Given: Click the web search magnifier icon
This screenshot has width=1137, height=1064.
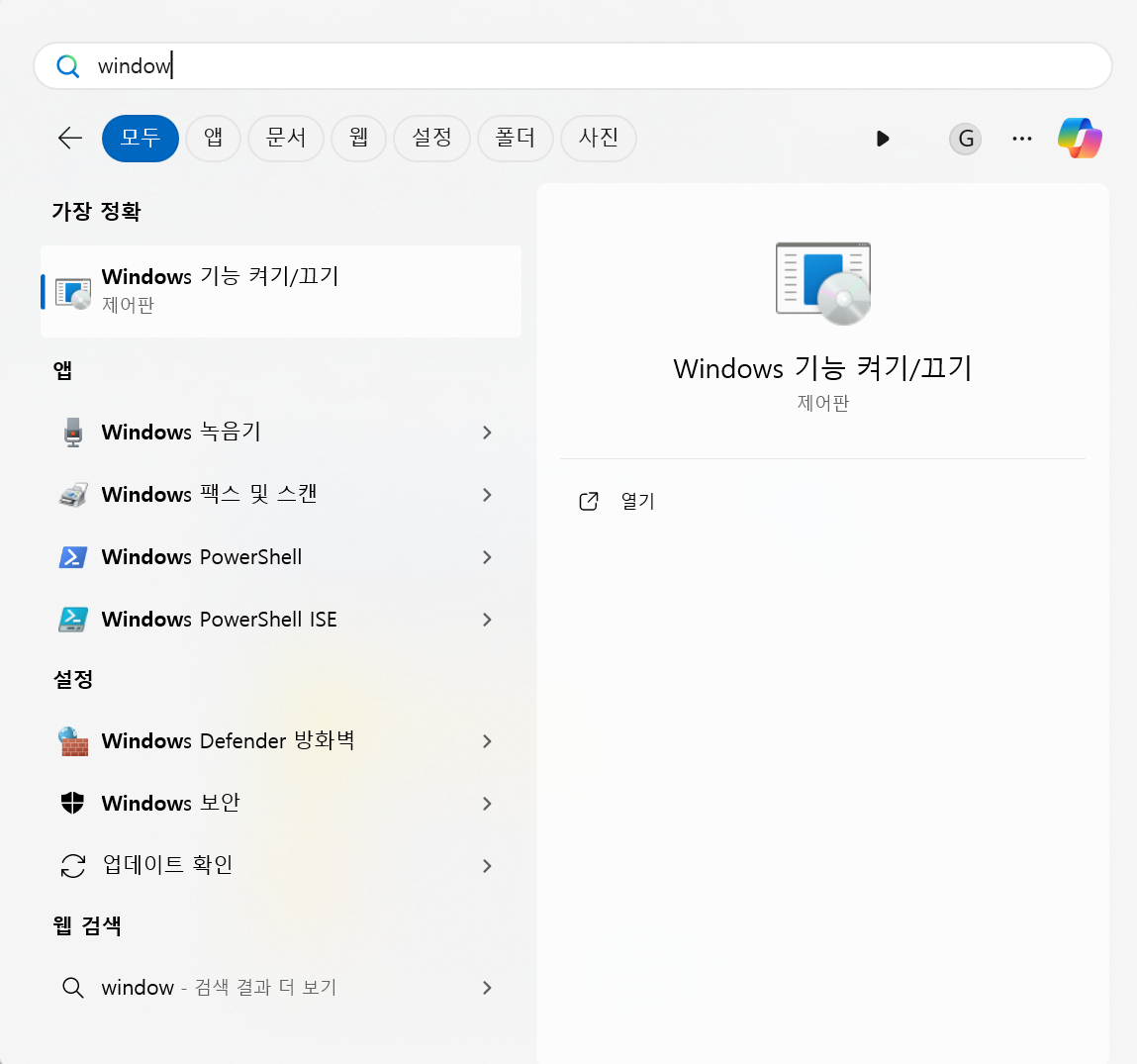Looking at the screenshot, I should [72, 988].
